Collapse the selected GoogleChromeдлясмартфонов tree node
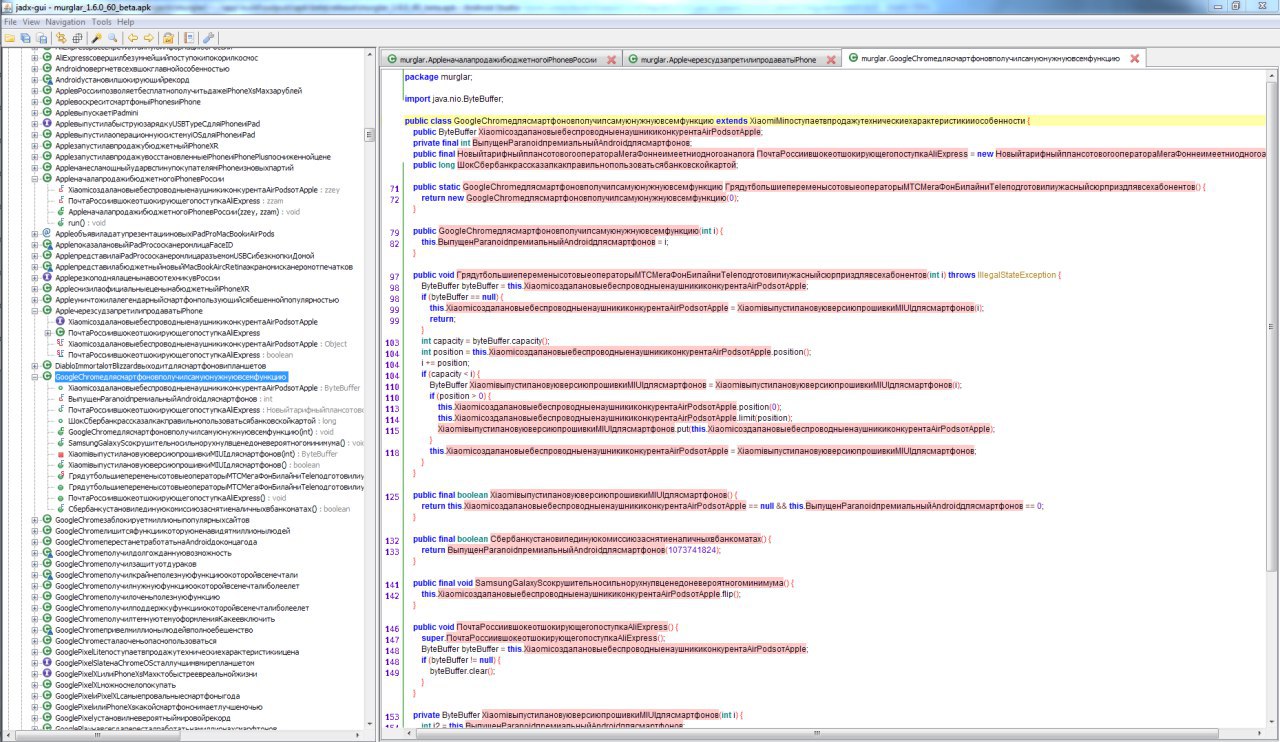The width and height of the screenshot is (1280, 742). coord(35,377)
